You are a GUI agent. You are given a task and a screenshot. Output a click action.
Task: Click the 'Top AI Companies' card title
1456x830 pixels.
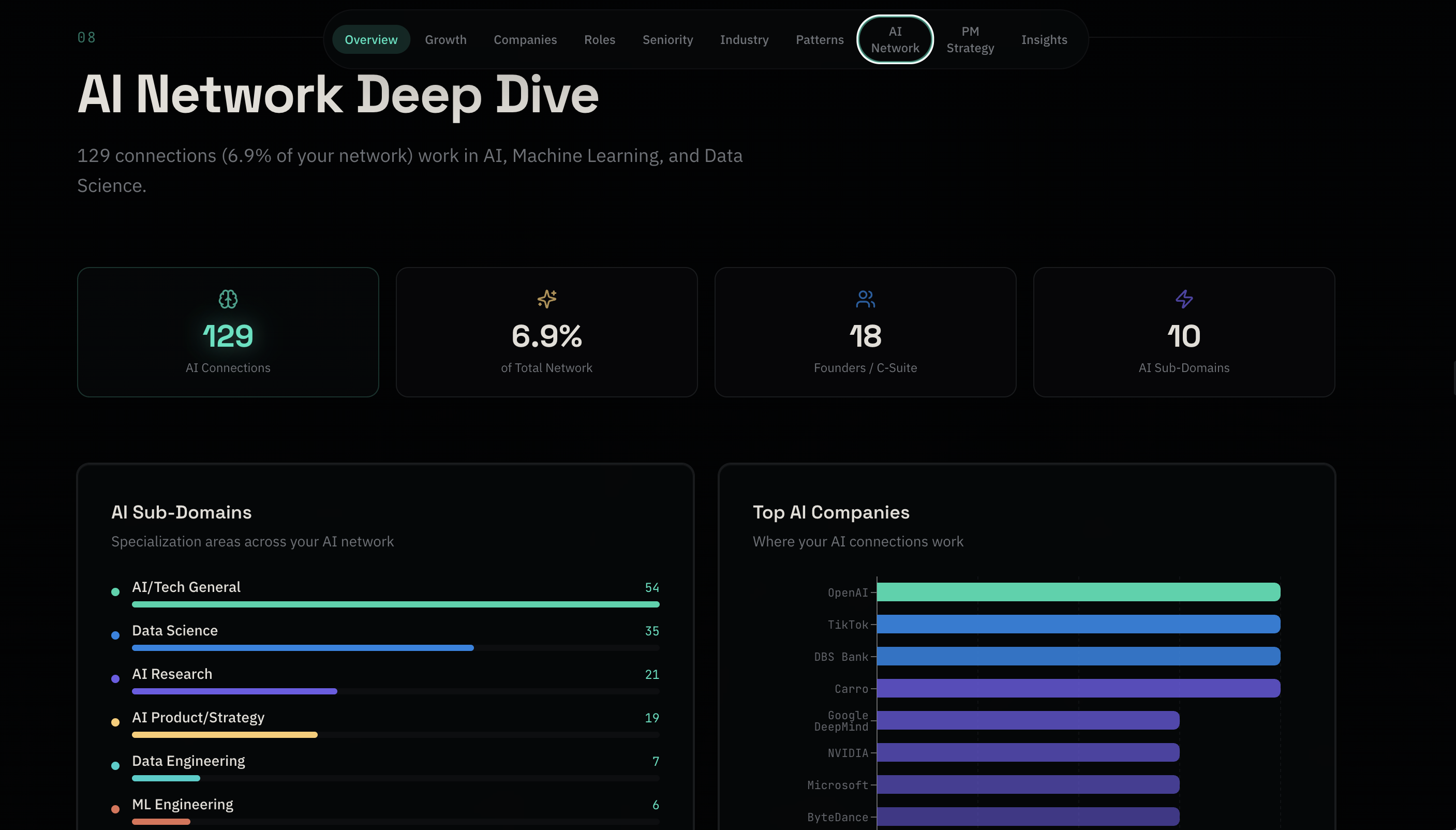click(831, 512)
